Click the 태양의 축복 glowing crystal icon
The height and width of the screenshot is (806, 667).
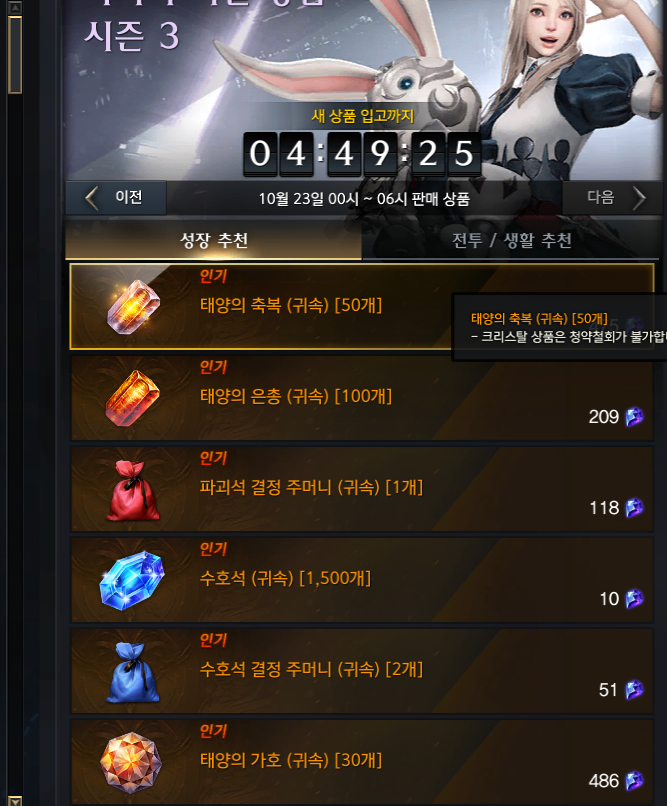(x=133, y=307)
